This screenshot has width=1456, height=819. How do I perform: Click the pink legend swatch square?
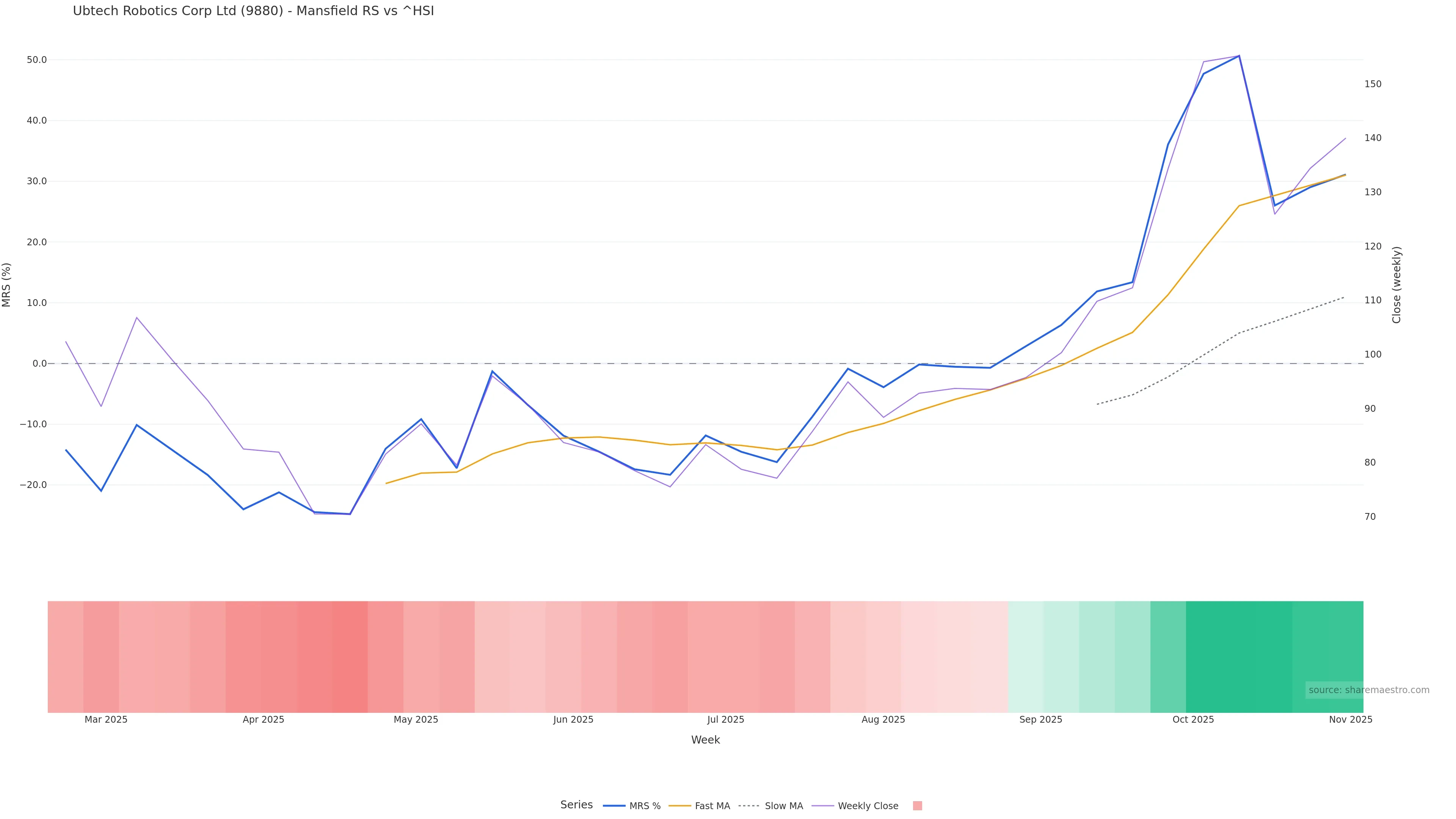[x=917, y=806]
